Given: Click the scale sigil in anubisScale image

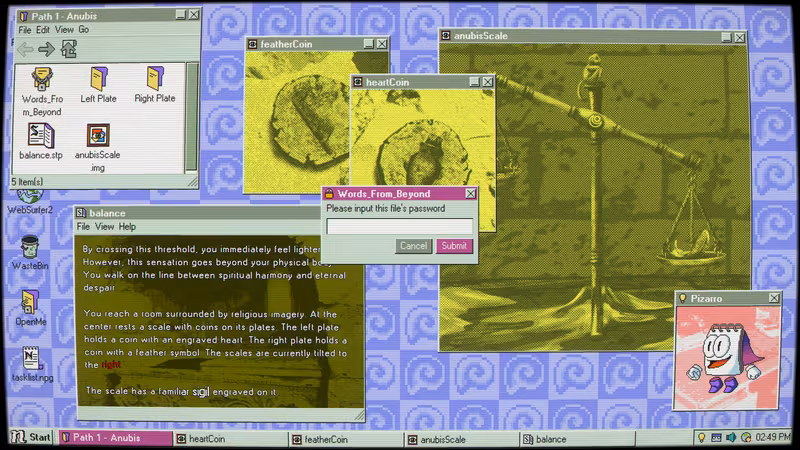Looking at the screenshot, I should (595, 121).
